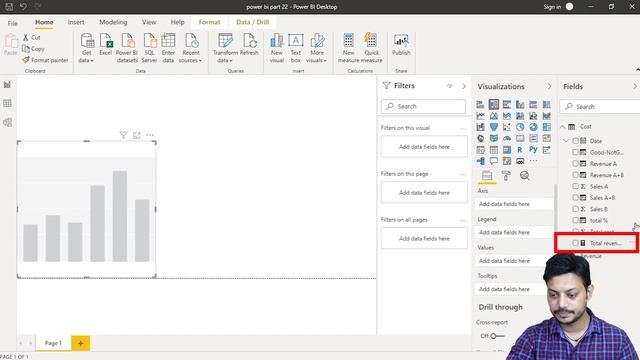Switch to the Insert ribbon tab
The image size is (640, 360).
76,22
